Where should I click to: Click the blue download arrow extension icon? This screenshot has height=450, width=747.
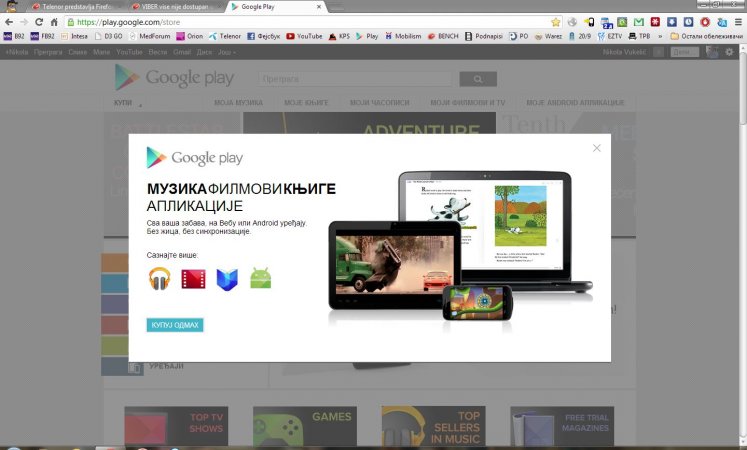pyautogui.click(x=672, y=22)
